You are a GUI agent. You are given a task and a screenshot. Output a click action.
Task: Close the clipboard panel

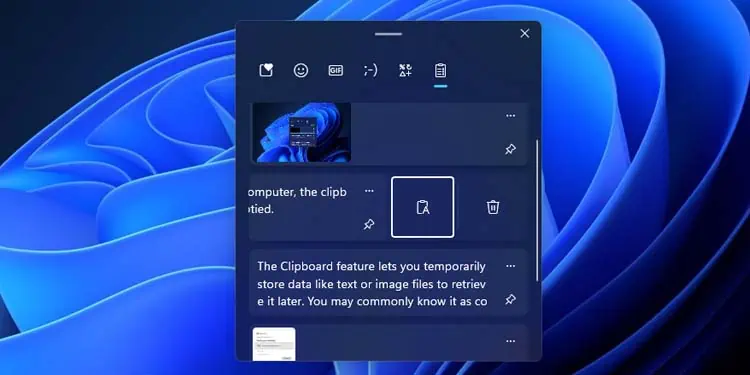coord(525,33)
